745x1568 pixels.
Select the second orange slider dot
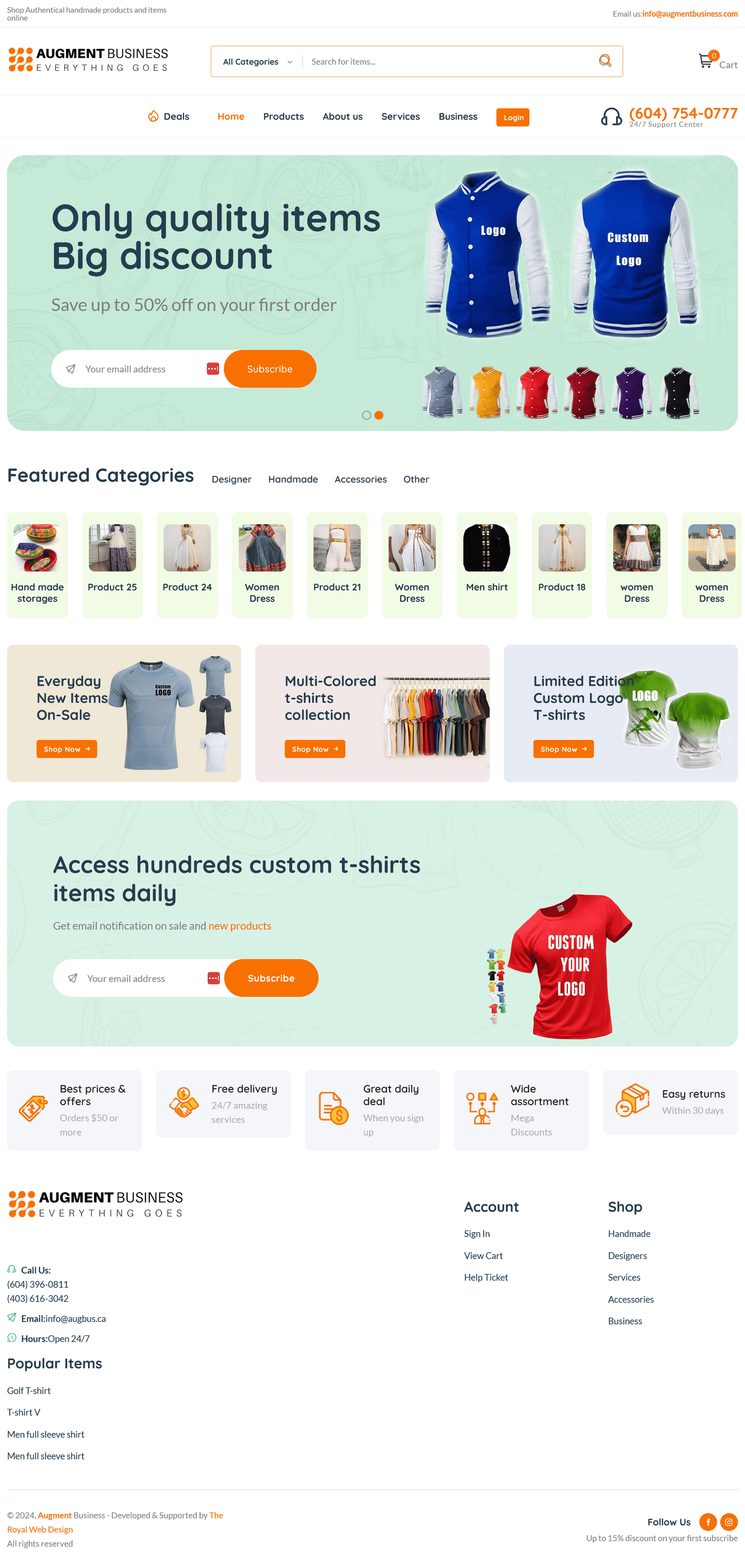click(379, 415)
